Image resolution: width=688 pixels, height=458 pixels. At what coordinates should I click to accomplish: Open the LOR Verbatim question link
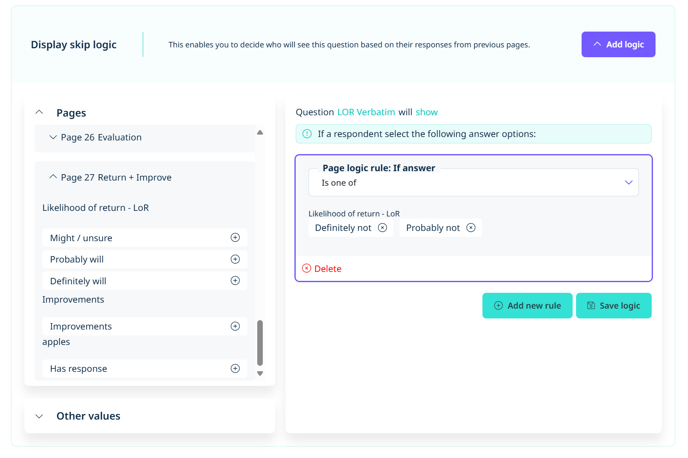(366, 112)
